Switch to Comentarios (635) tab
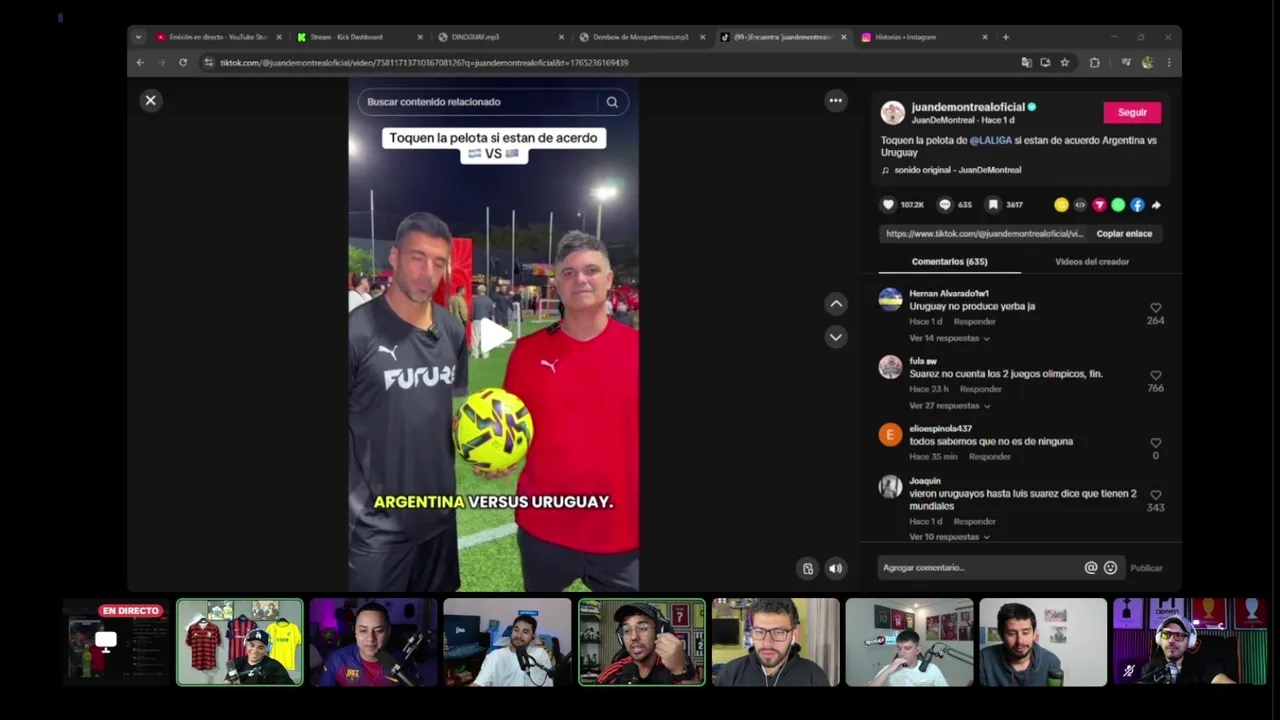The image size is (1280, 720). coord(949,262)
